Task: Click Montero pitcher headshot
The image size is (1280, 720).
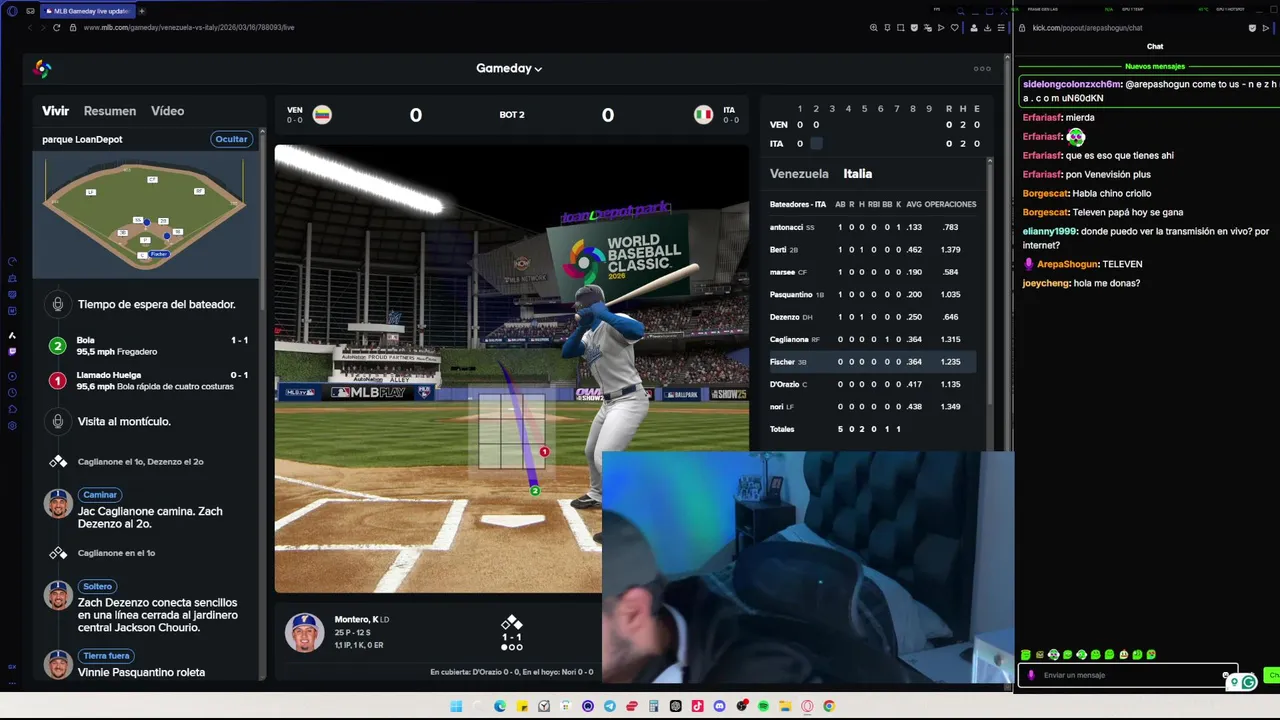Action: click(x=304, y=632)
